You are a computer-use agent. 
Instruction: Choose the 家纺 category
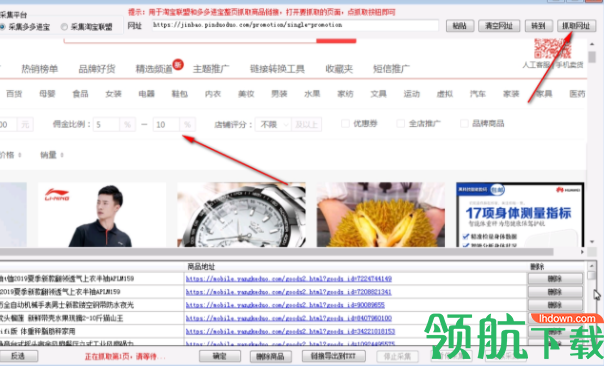[x=346, y=94]
